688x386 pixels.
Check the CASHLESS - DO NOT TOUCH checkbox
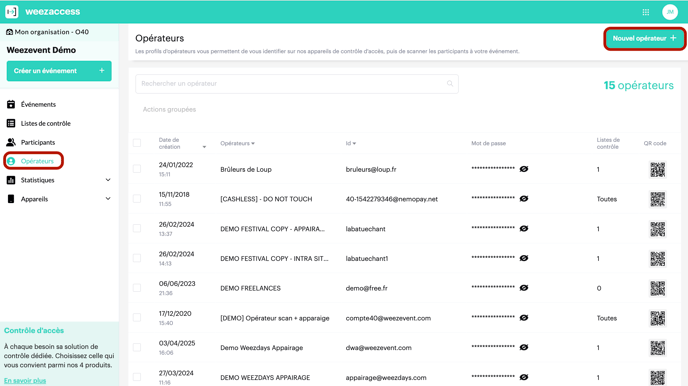point(137,199)
